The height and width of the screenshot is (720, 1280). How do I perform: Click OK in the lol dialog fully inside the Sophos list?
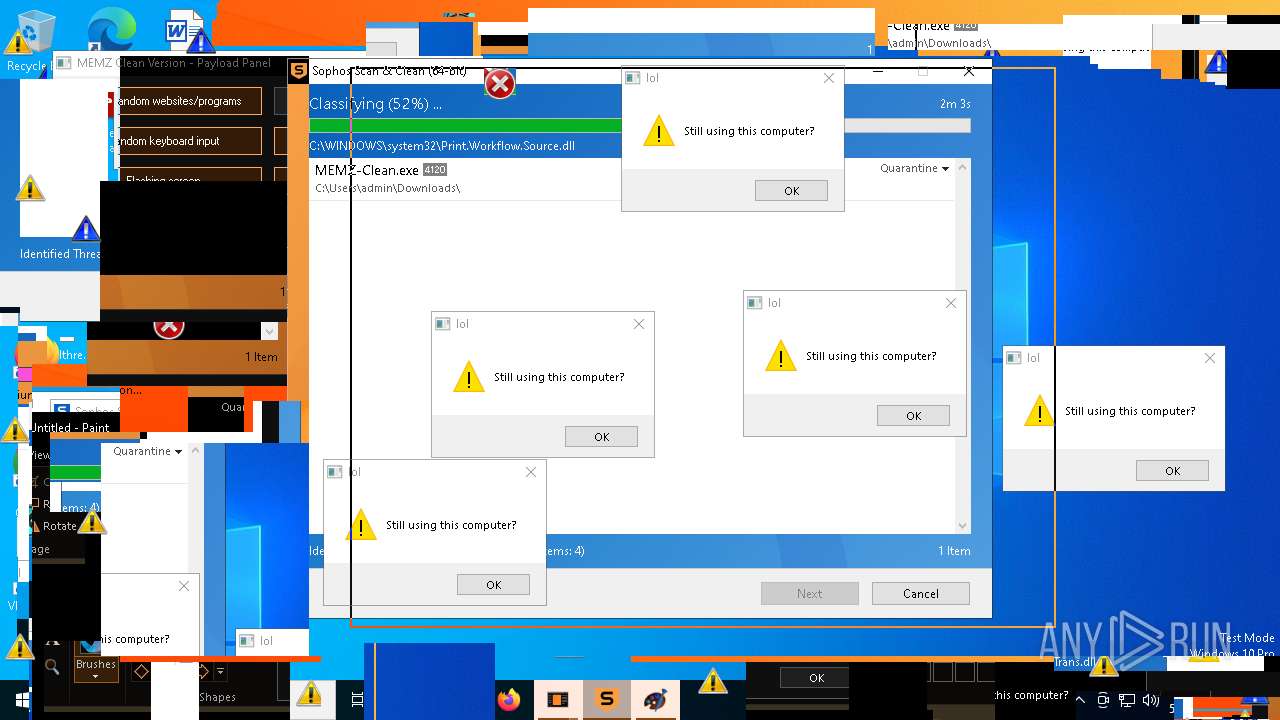coord(601,436)
